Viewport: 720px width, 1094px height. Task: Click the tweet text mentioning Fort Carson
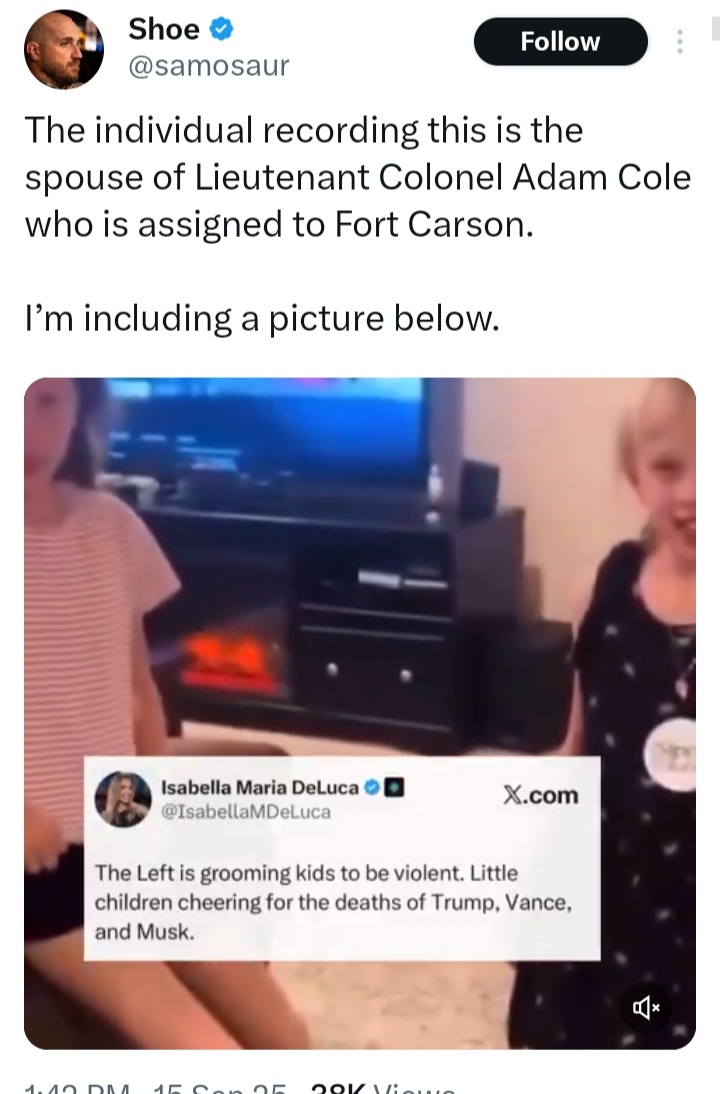[x=357, y=177]
